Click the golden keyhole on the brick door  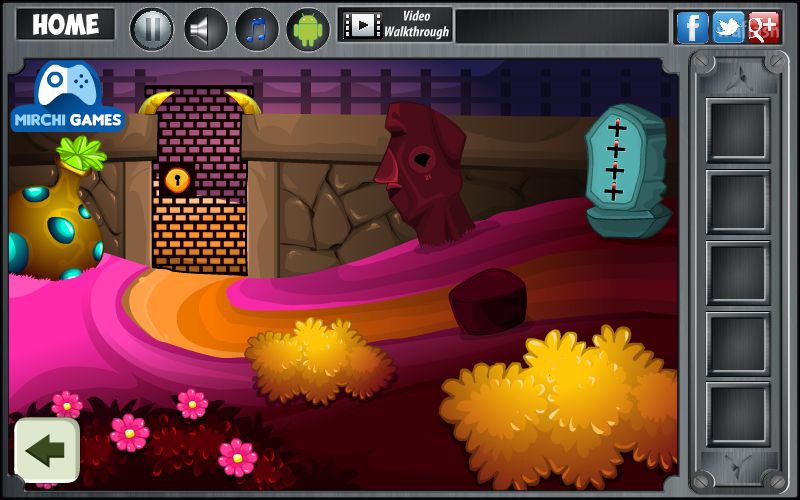(178, 180)
